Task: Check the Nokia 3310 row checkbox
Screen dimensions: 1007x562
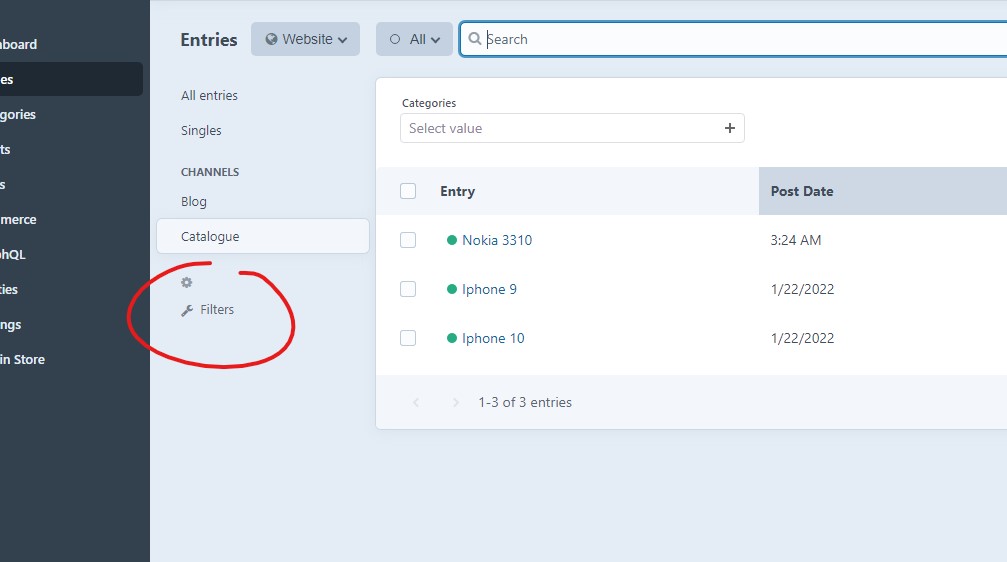Action: pos(408,240)
